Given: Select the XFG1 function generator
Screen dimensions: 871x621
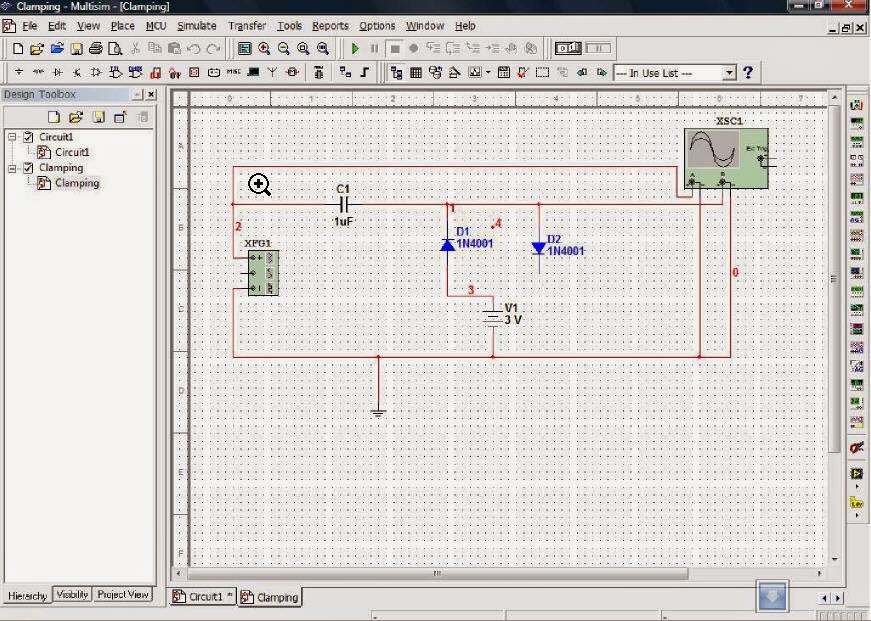Looking at the screenshot, I should [263, 273].
